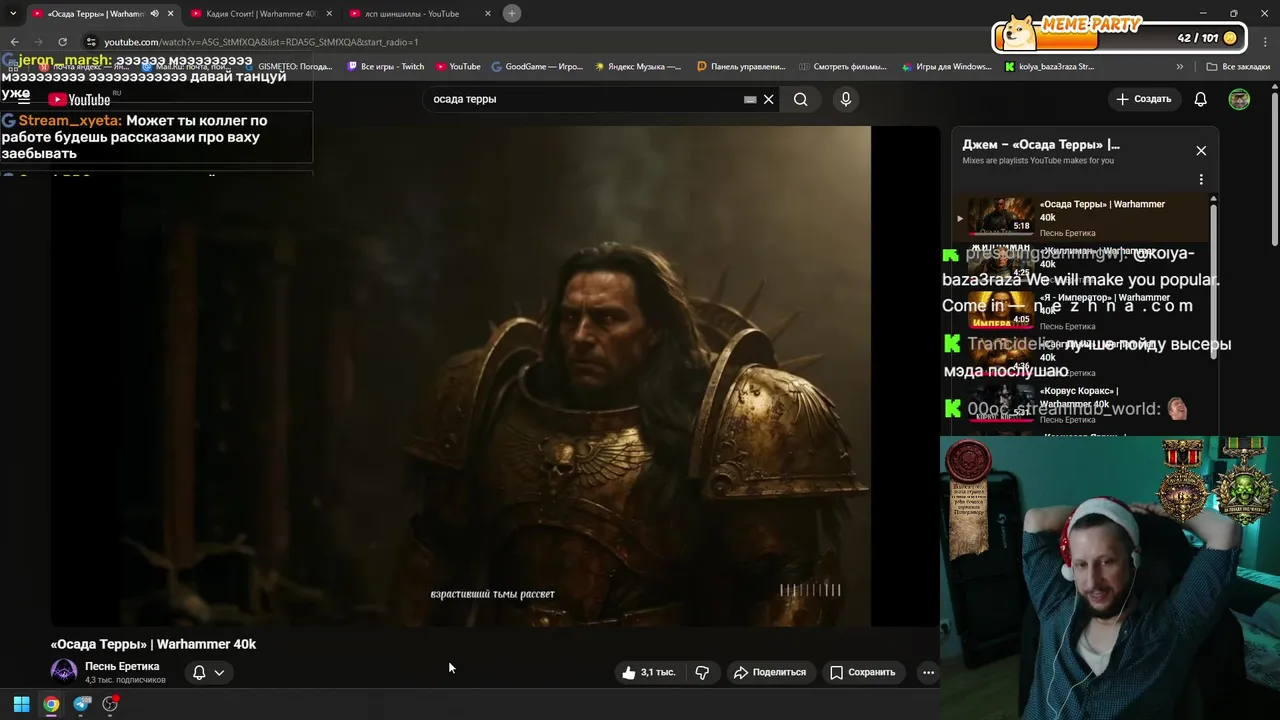Play «Коракс Коракс» from the playlist
1280x720 pixels.
click(x=1082, y=404)
